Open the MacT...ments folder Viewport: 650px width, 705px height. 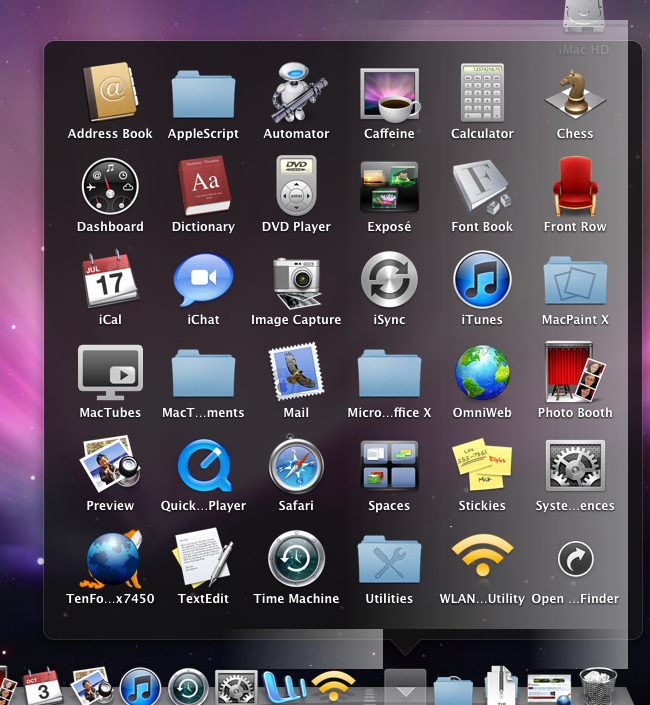203,373
